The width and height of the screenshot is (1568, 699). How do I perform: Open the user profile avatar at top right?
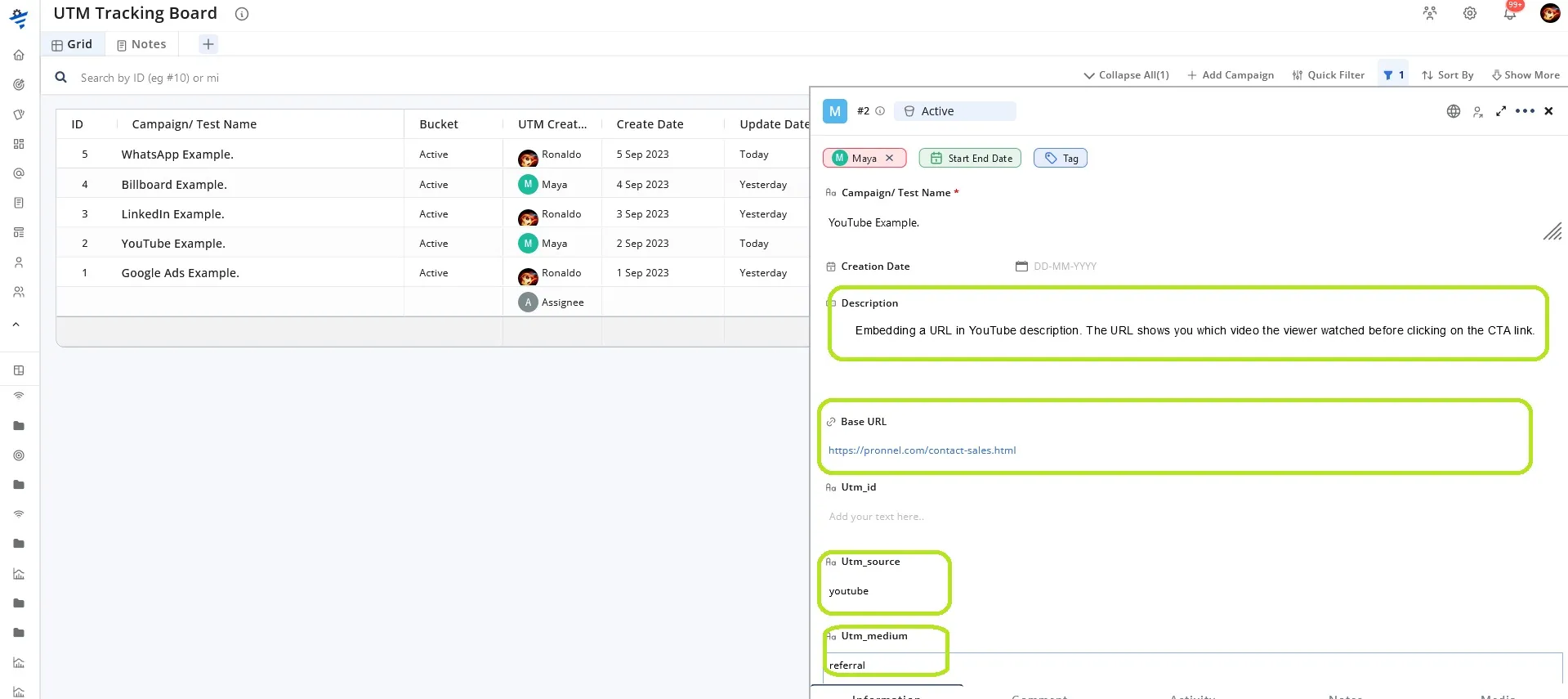[1550, 13]
